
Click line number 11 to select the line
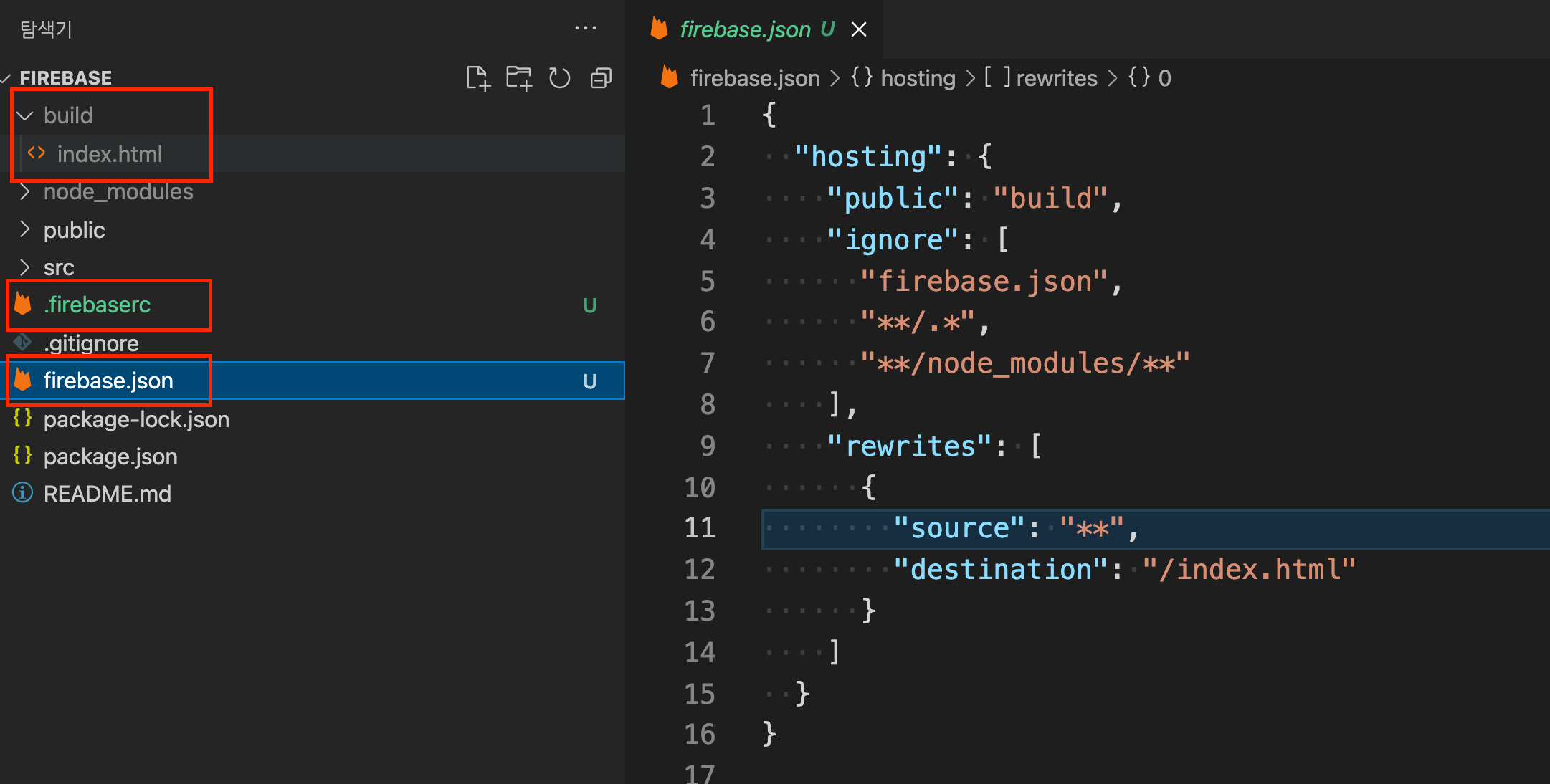(700, 527)
